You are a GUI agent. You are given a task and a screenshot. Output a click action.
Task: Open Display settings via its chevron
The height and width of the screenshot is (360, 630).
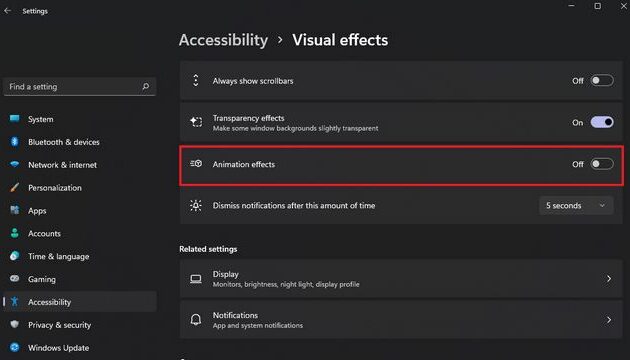pyautogui.click(x=609, y=278)
